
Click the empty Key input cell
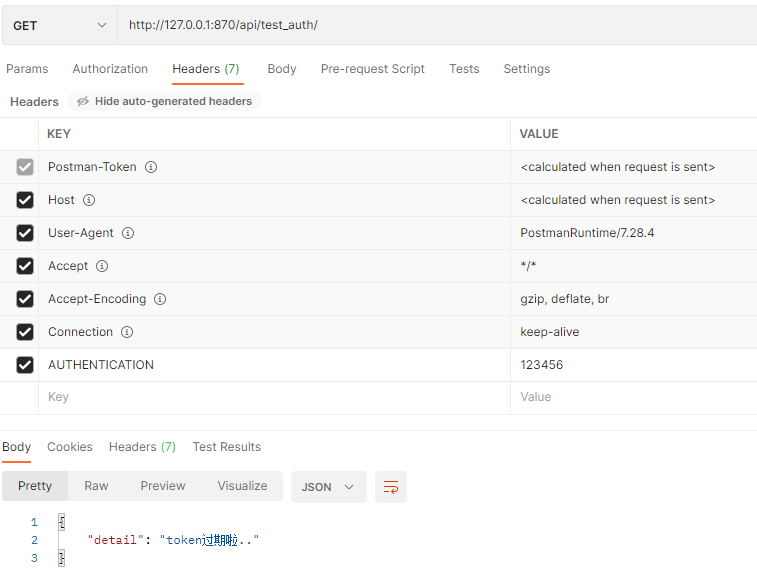270,397
